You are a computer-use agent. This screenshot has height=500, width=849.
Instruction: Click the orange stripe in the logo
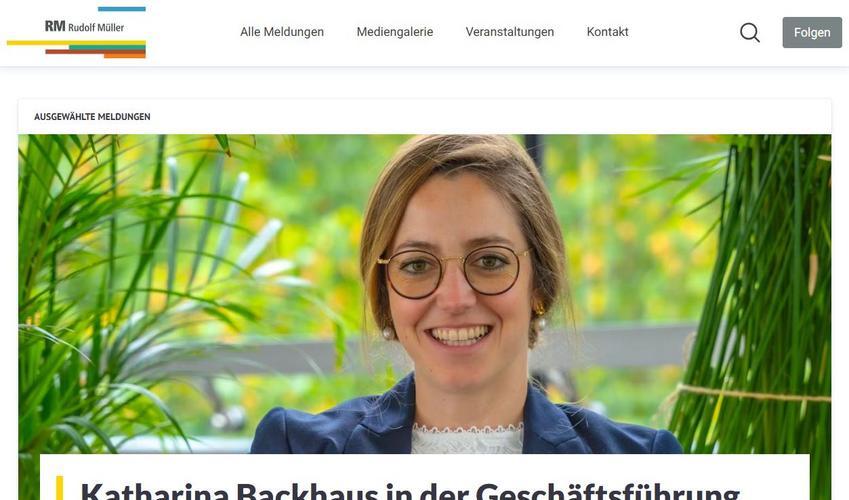[x=125, y=55]
